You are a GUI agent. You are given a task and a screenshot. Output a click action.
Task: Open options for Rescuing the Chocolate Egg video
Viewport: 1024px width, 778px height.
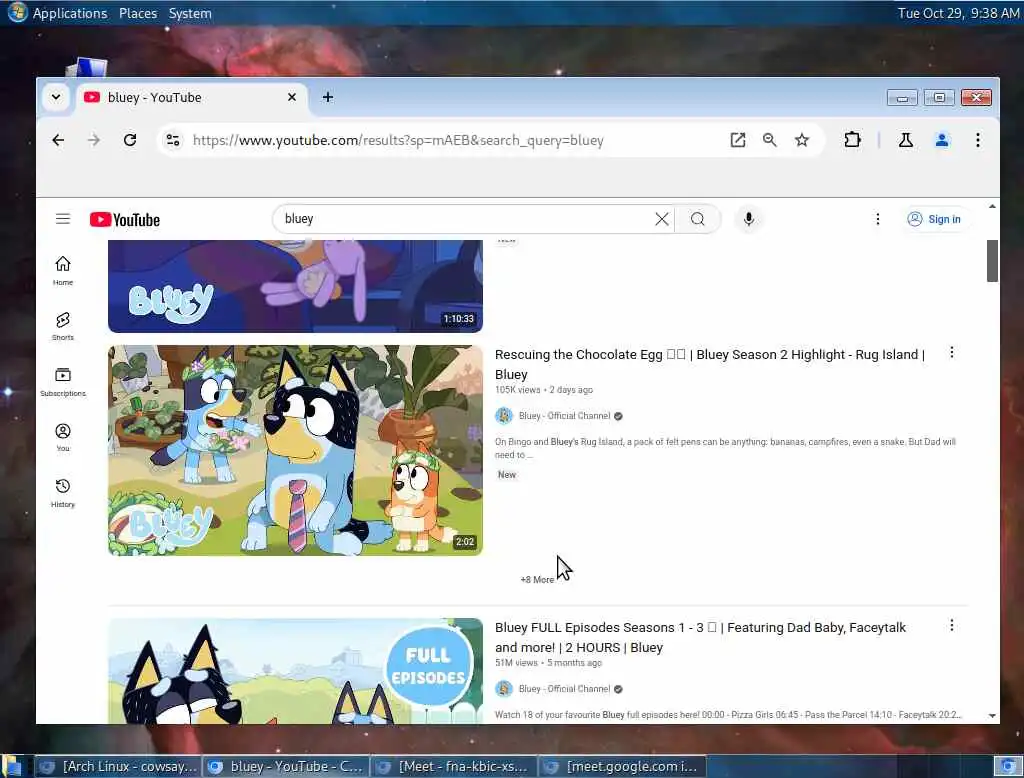[952, 353]
